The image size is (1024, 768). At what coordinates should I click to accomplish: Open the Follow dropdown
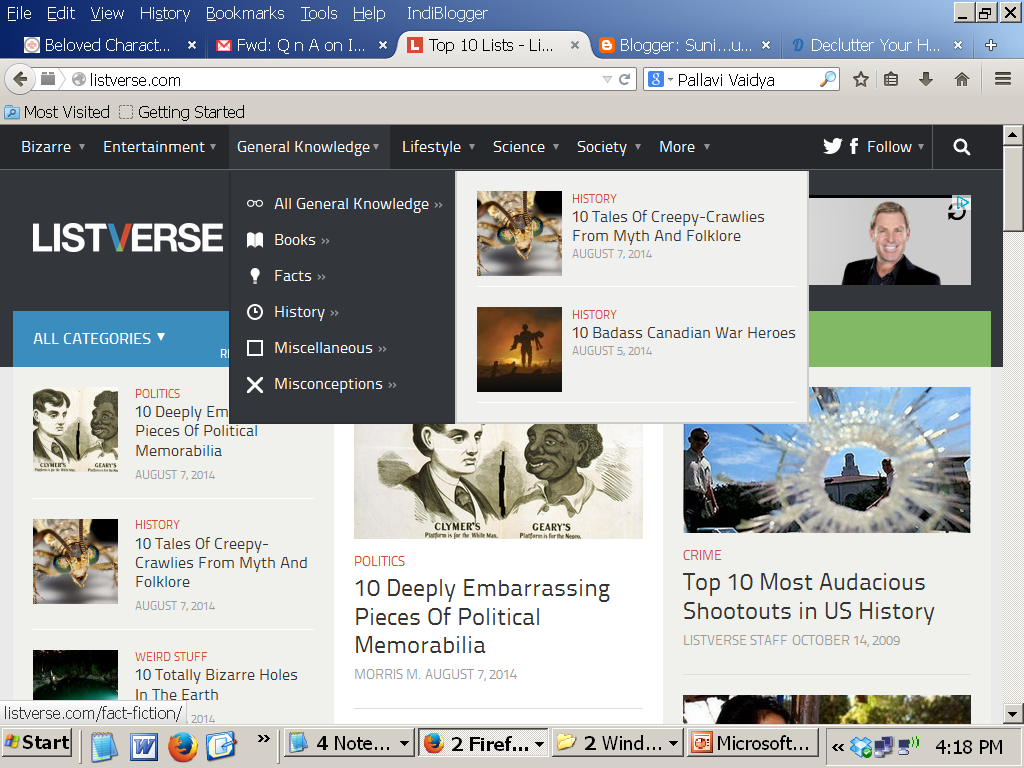click(x=895, y=147)
